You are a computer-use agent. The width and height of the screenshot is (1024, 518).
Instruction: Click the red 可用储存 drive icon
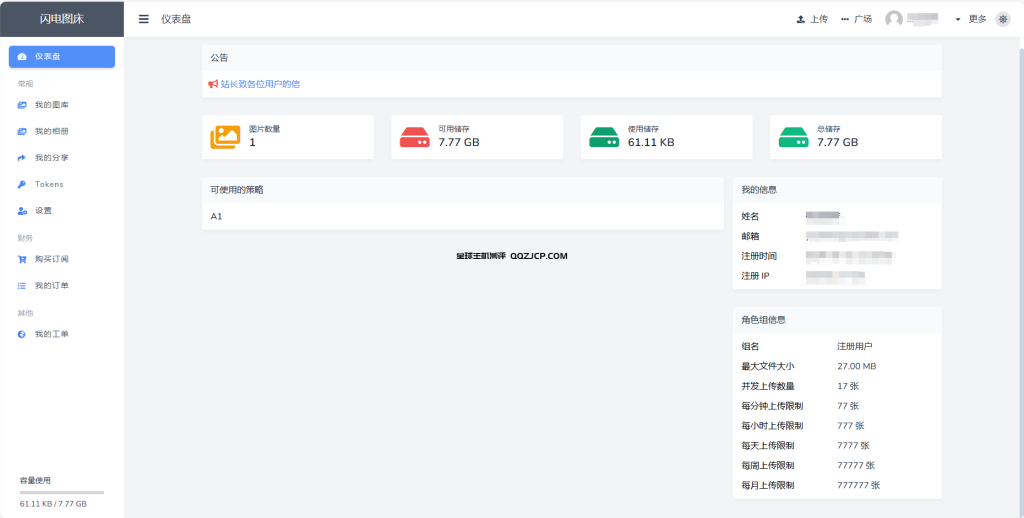click(414, 137)
